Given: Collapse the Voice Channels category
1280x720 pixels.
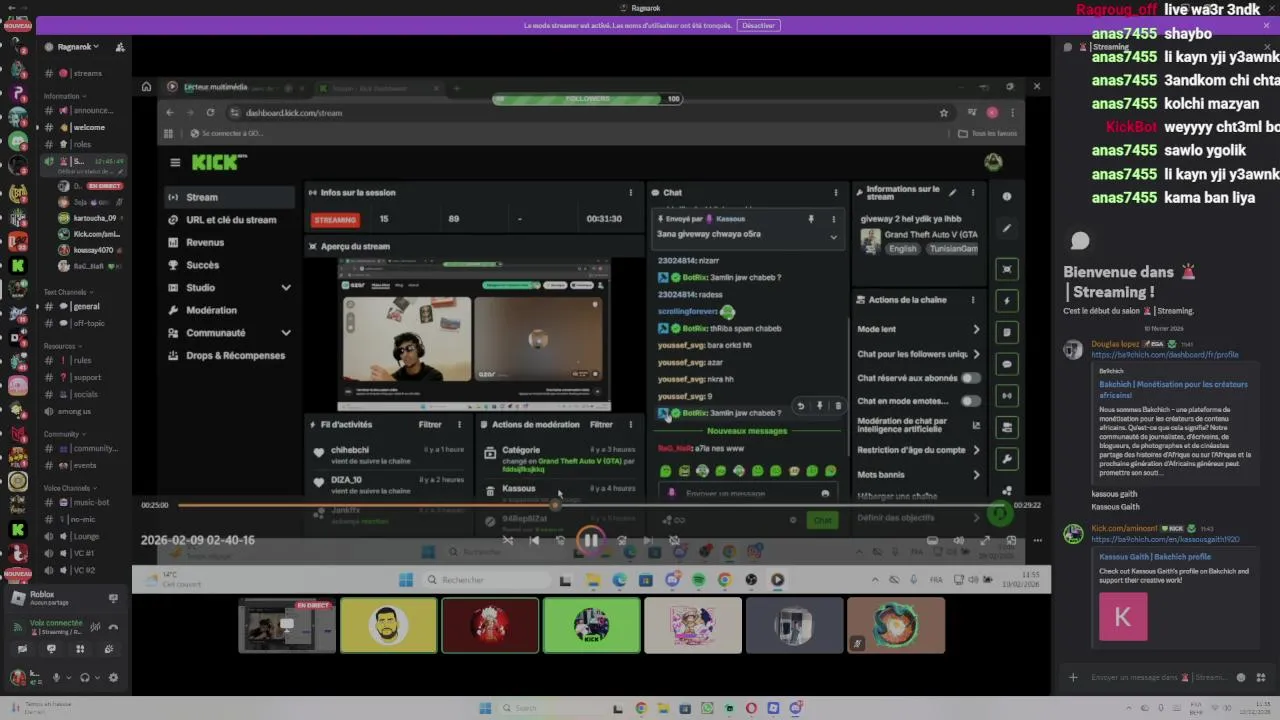Looking at the screenshot, I should click(70, 488).
